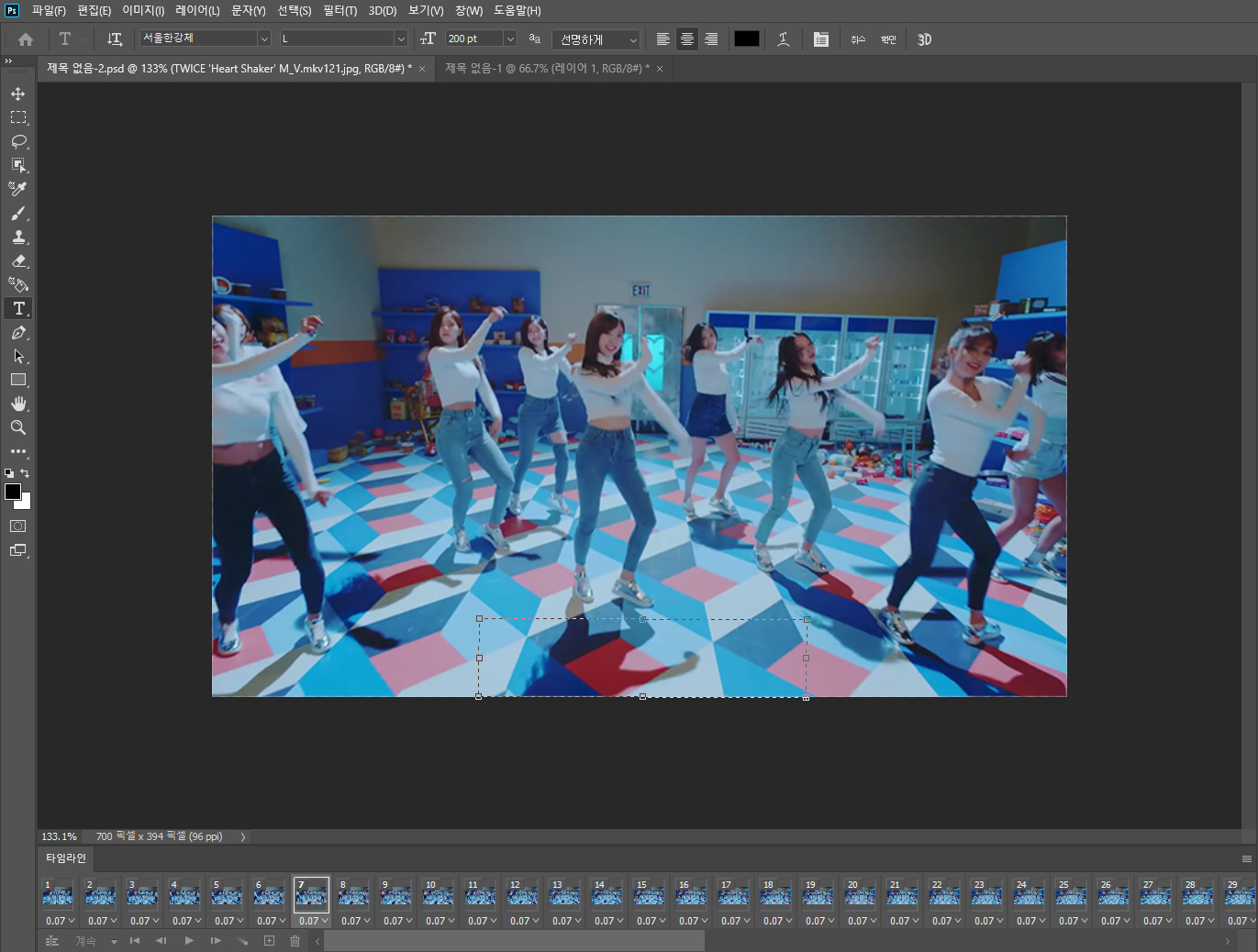Select the 타임라인 panel tab

point(66,858)
